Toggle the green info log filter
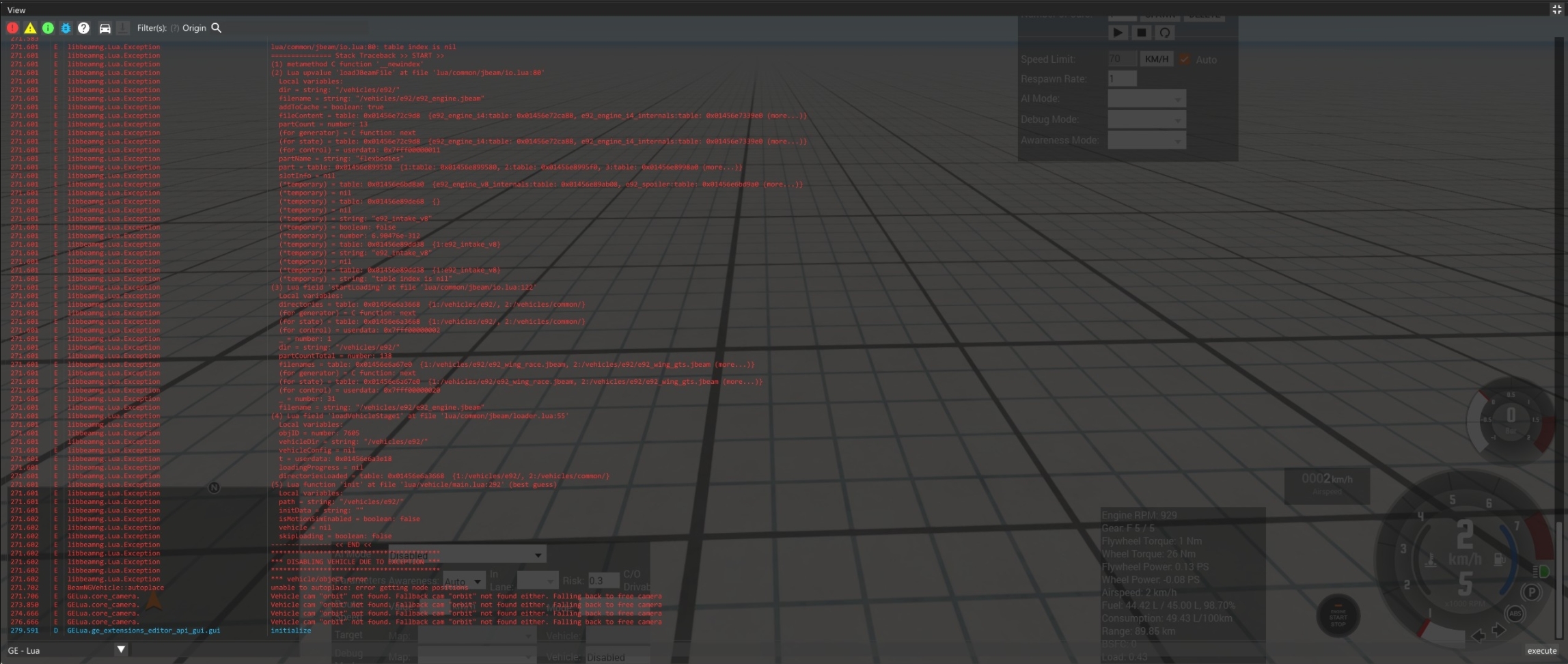 tap(48, 28)
